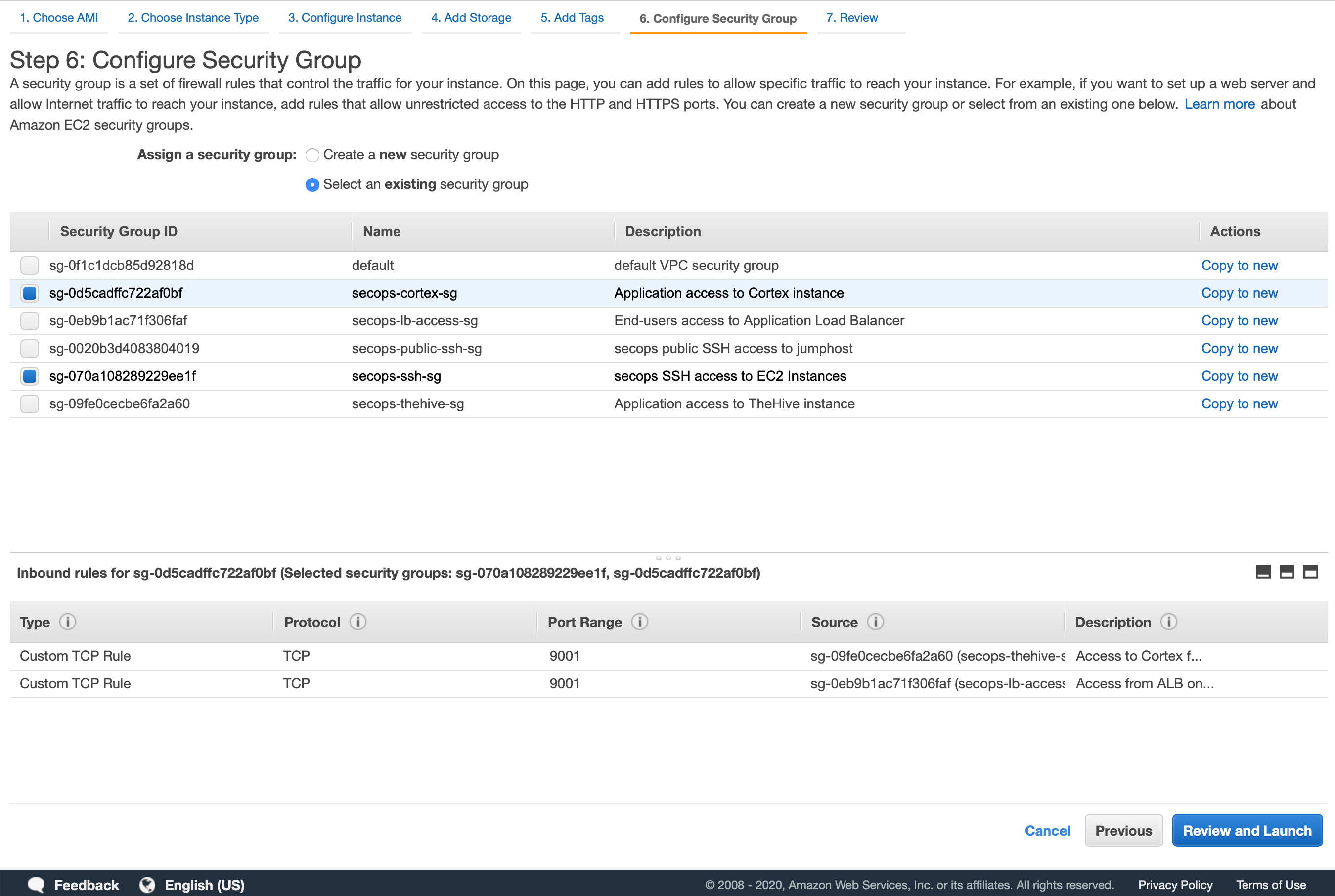Switch to the 7. Review tab
Viewport: 1335px width, 896px height.
point(852,18)
